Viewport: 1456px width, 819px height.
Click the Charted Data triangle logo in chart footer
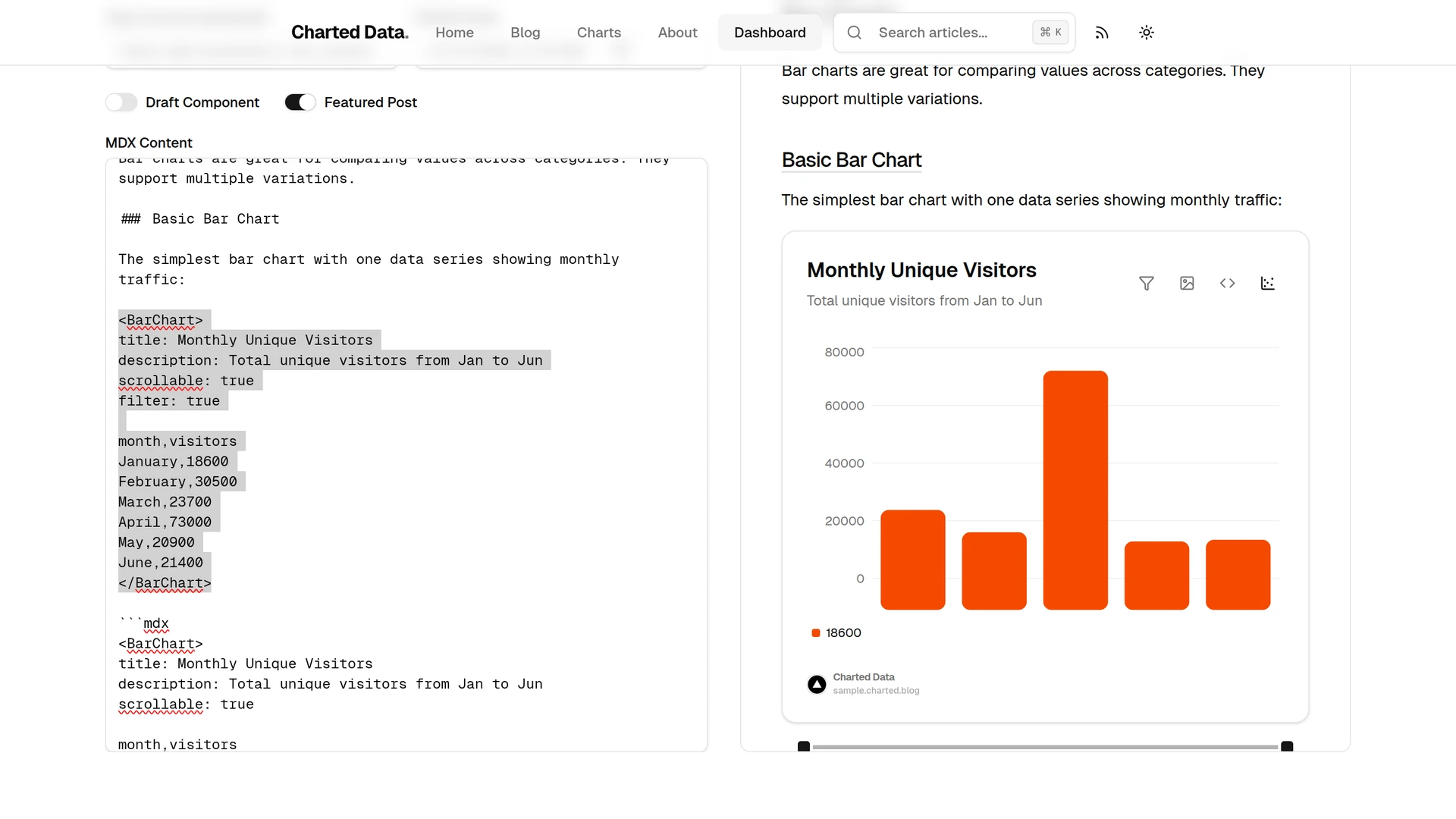pos(817,685)
